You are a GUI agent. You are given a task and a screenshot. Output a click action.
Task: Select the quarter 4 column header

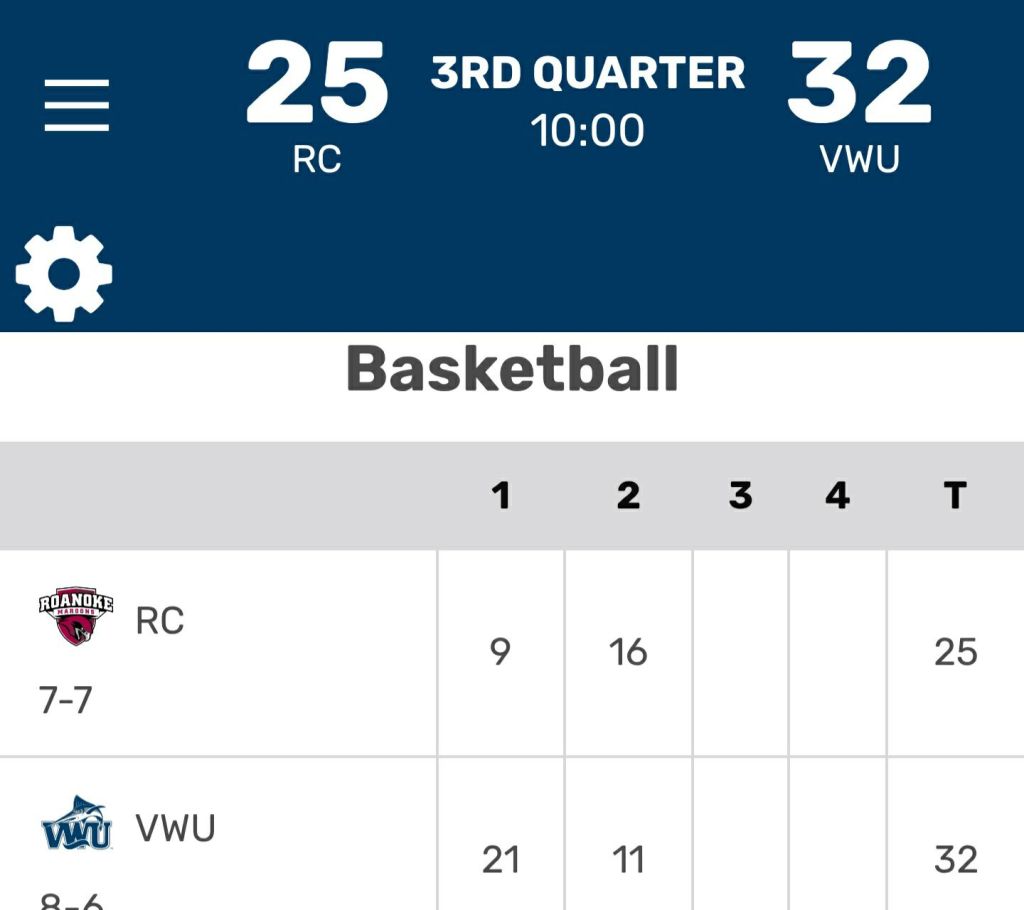pyautogui.click(x=837, y=495)
